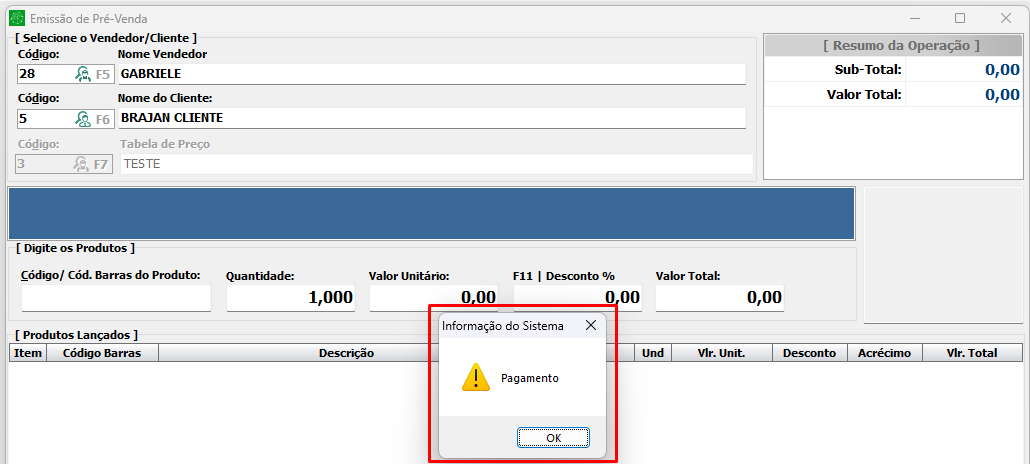
Task: Click the Código Barras column header
Action: [x=102, y=353]
